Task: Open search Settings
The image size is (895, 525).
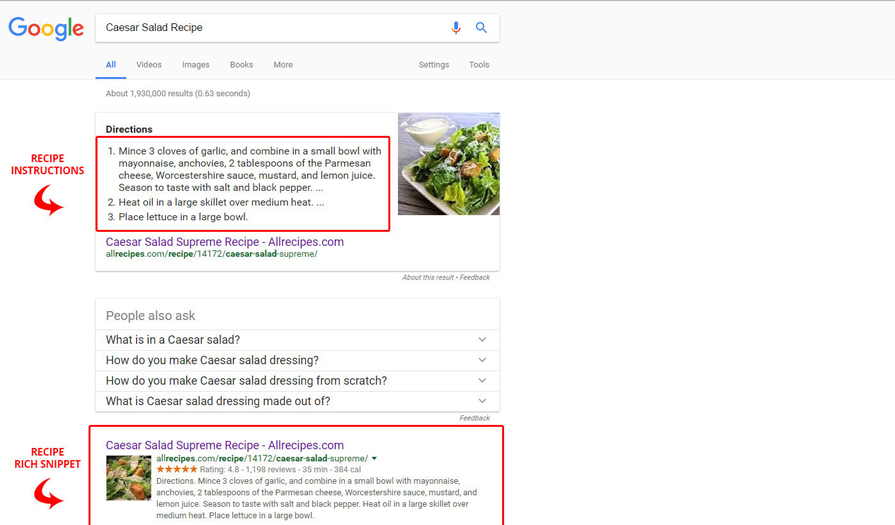Action: tap(433, 65)
